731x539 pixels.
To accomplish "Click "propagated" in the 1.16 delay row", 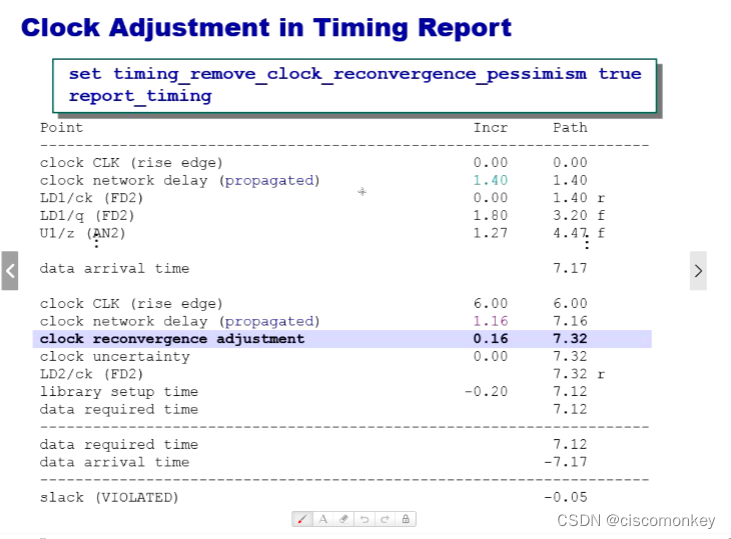I will point(269,321).
